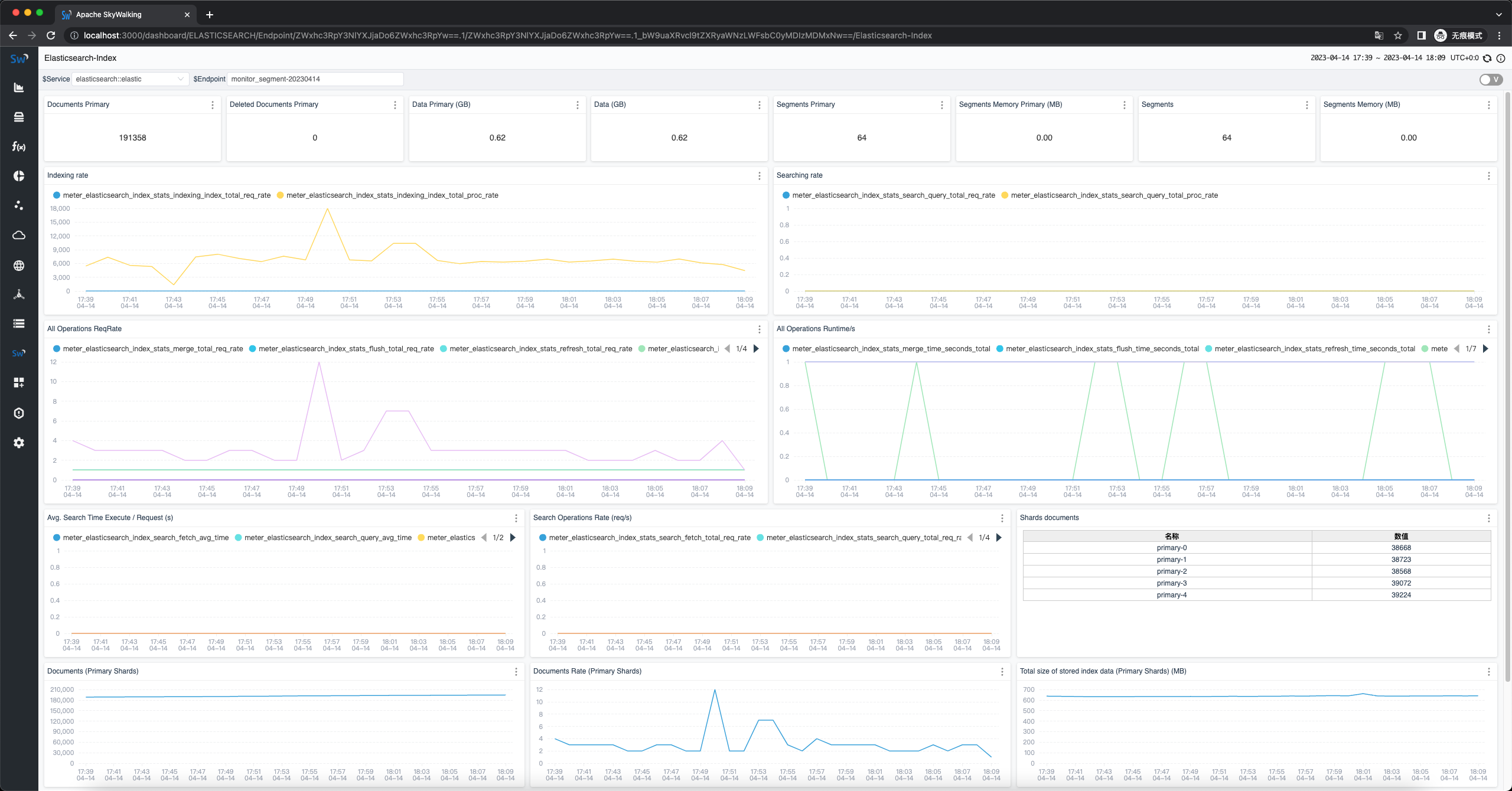Click the date time range picker

tap(1377, 58)
